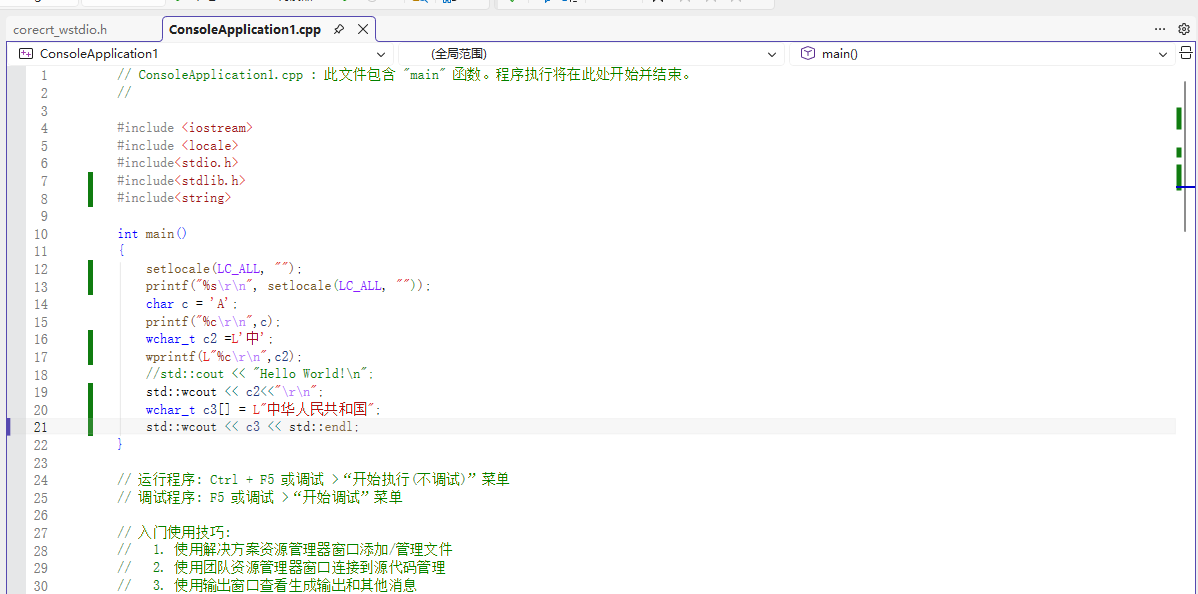Click the main() cube icon

(x=807, y=54)
